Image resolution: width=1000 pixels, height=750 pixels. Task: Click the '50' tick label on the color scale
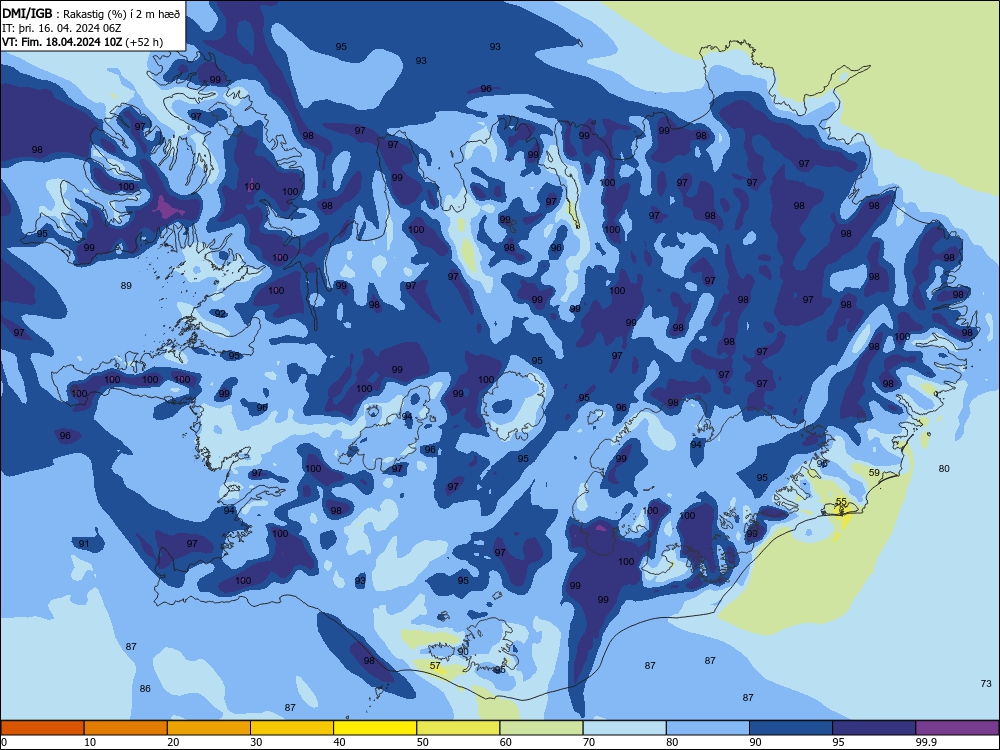(423, 742)
